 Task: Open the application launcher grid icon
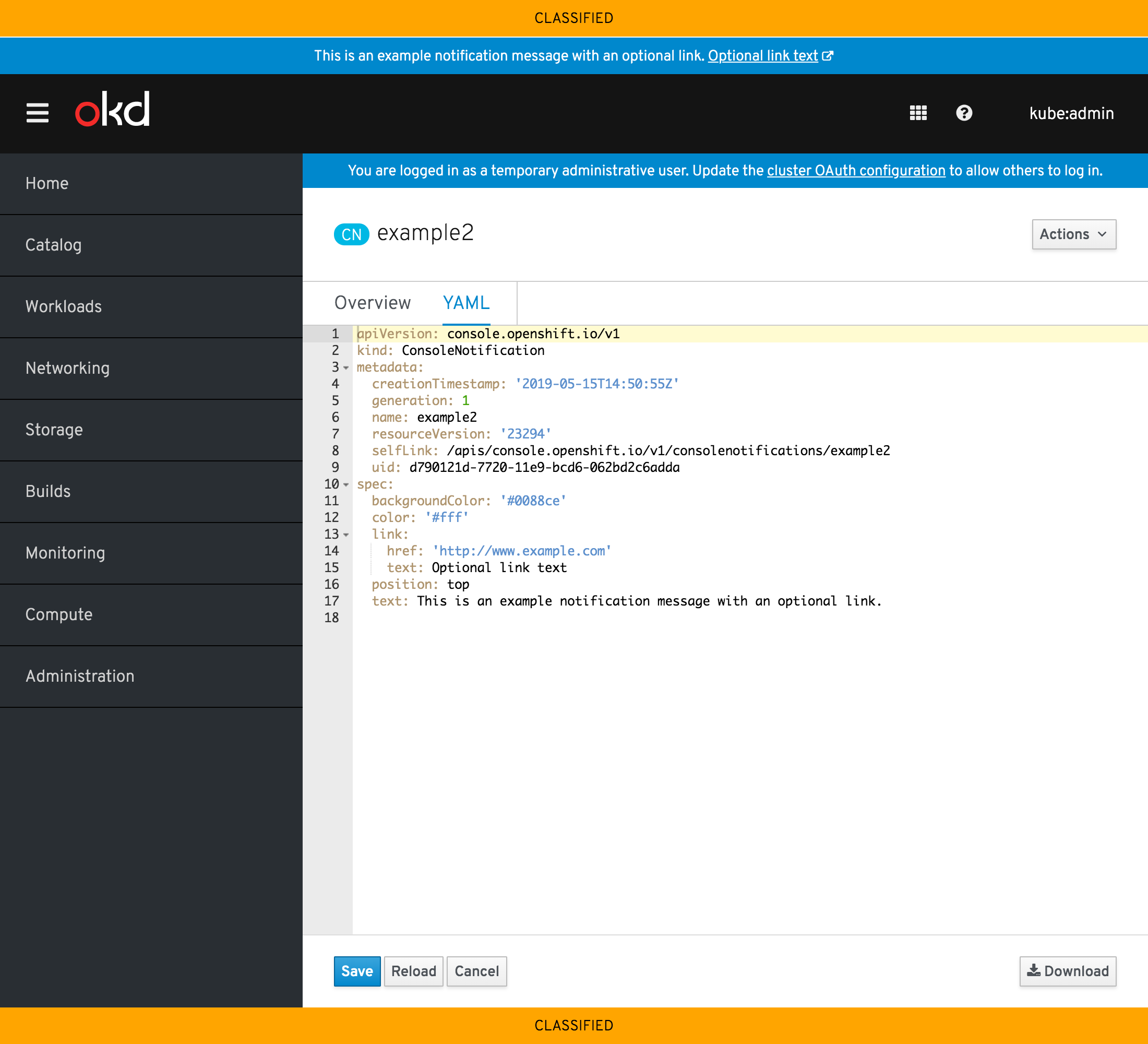[x=918, y=113]
